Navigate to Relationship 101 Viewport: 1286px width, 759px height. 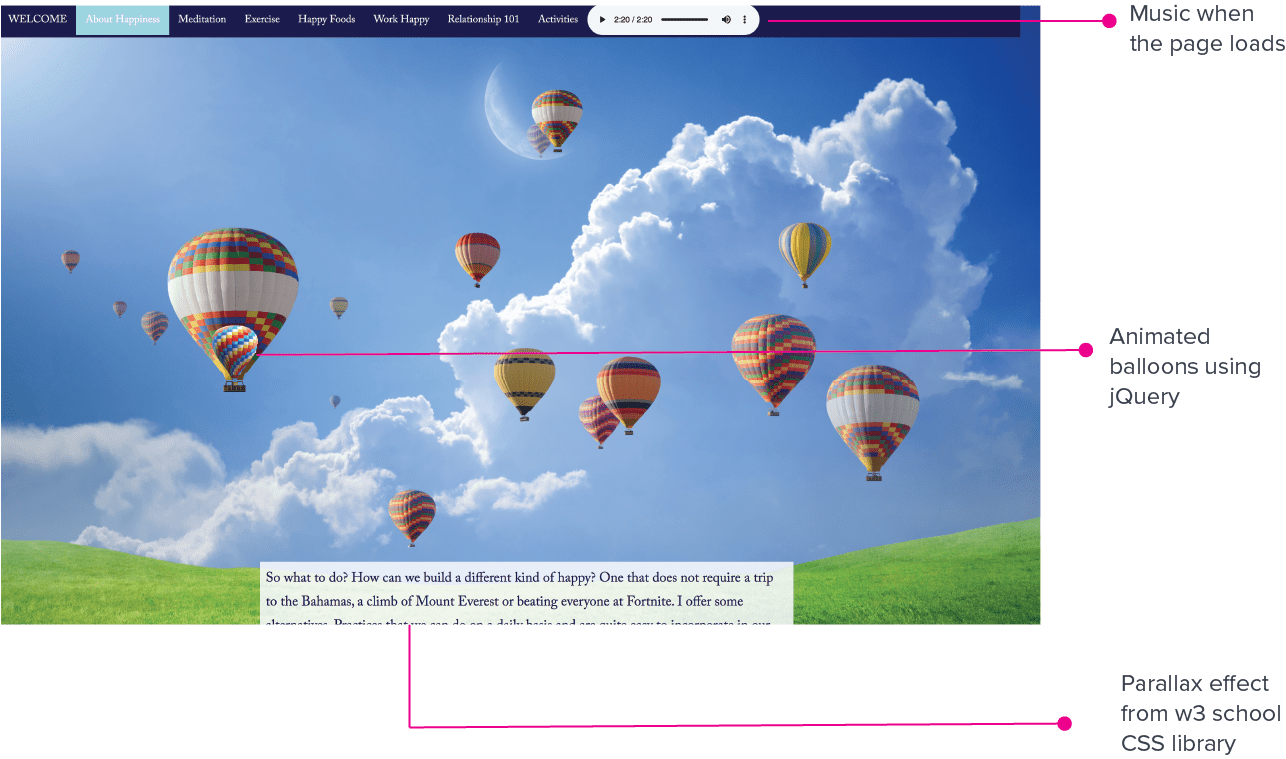[x=483, y=18]
